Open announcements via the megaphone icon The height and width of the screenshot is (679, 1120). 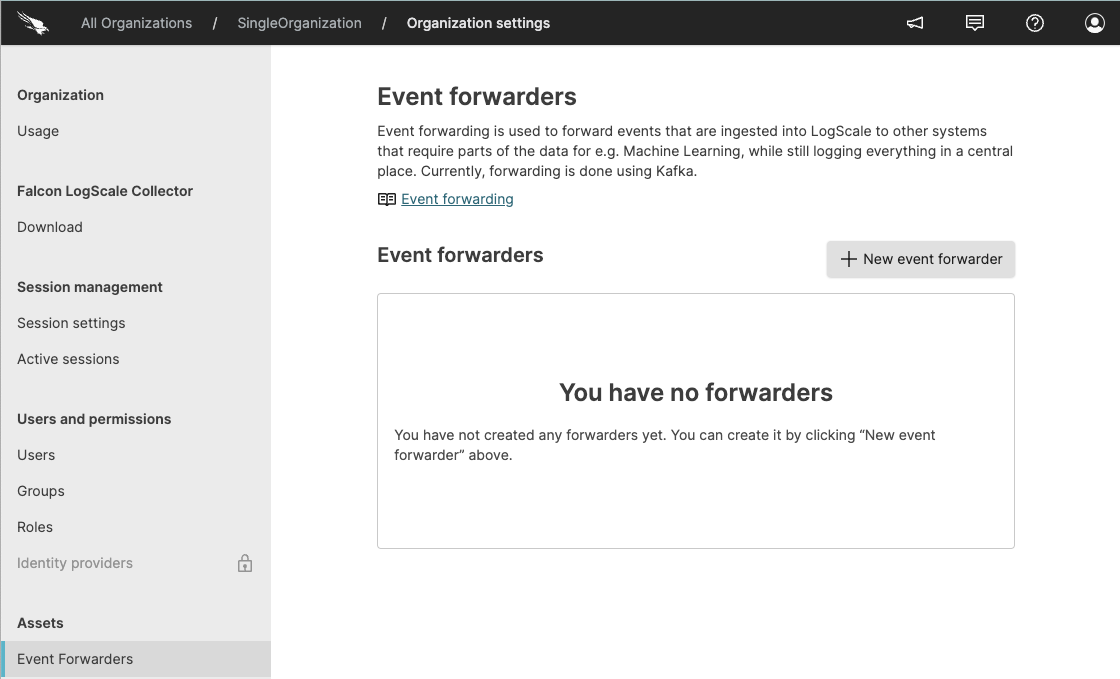point(914,22)
